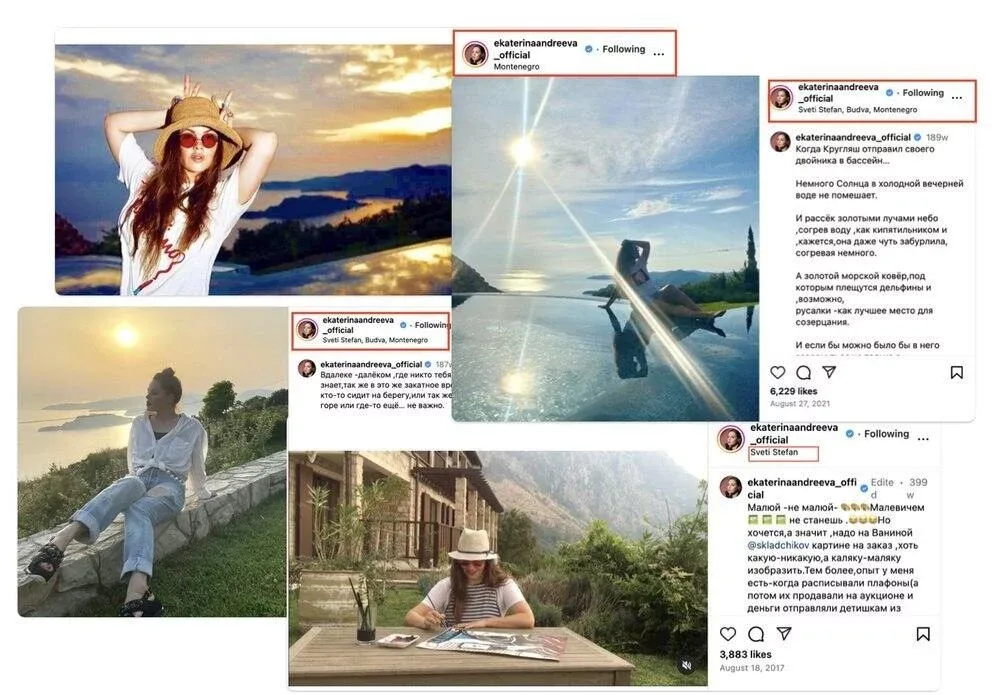Bookmark the August 27, 2021 post
Screen dimensions: 1000x695
957,372
